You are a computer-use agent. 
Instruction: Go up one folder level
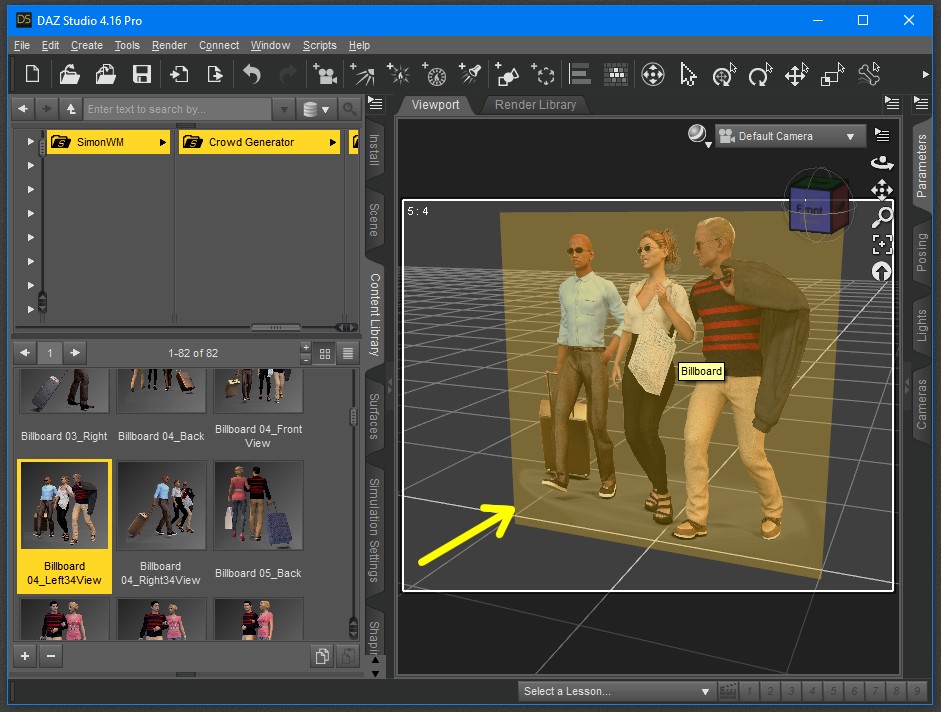click(x=71, y=109)
